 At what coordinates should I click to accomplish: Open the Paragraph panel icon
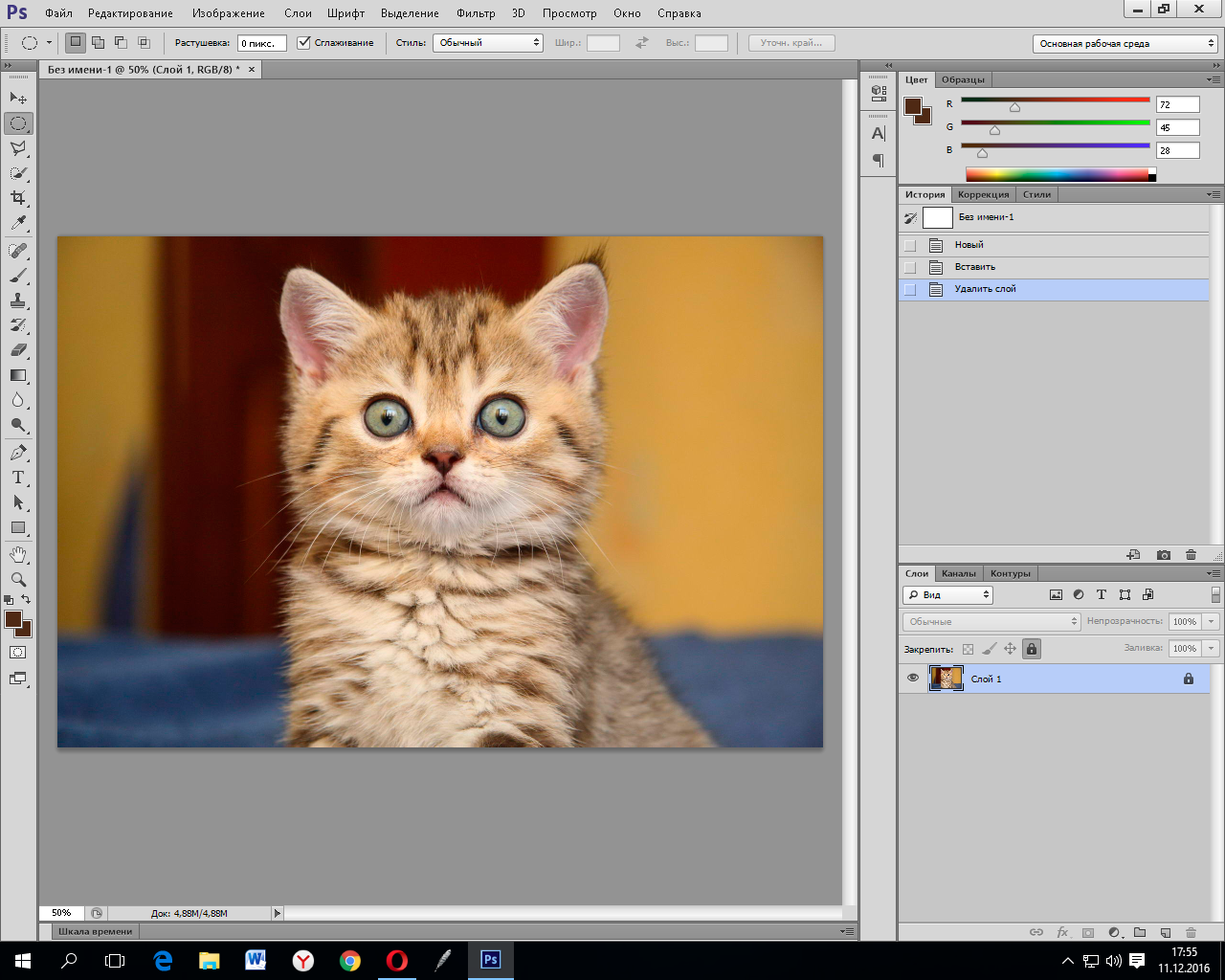click(879, 160)
